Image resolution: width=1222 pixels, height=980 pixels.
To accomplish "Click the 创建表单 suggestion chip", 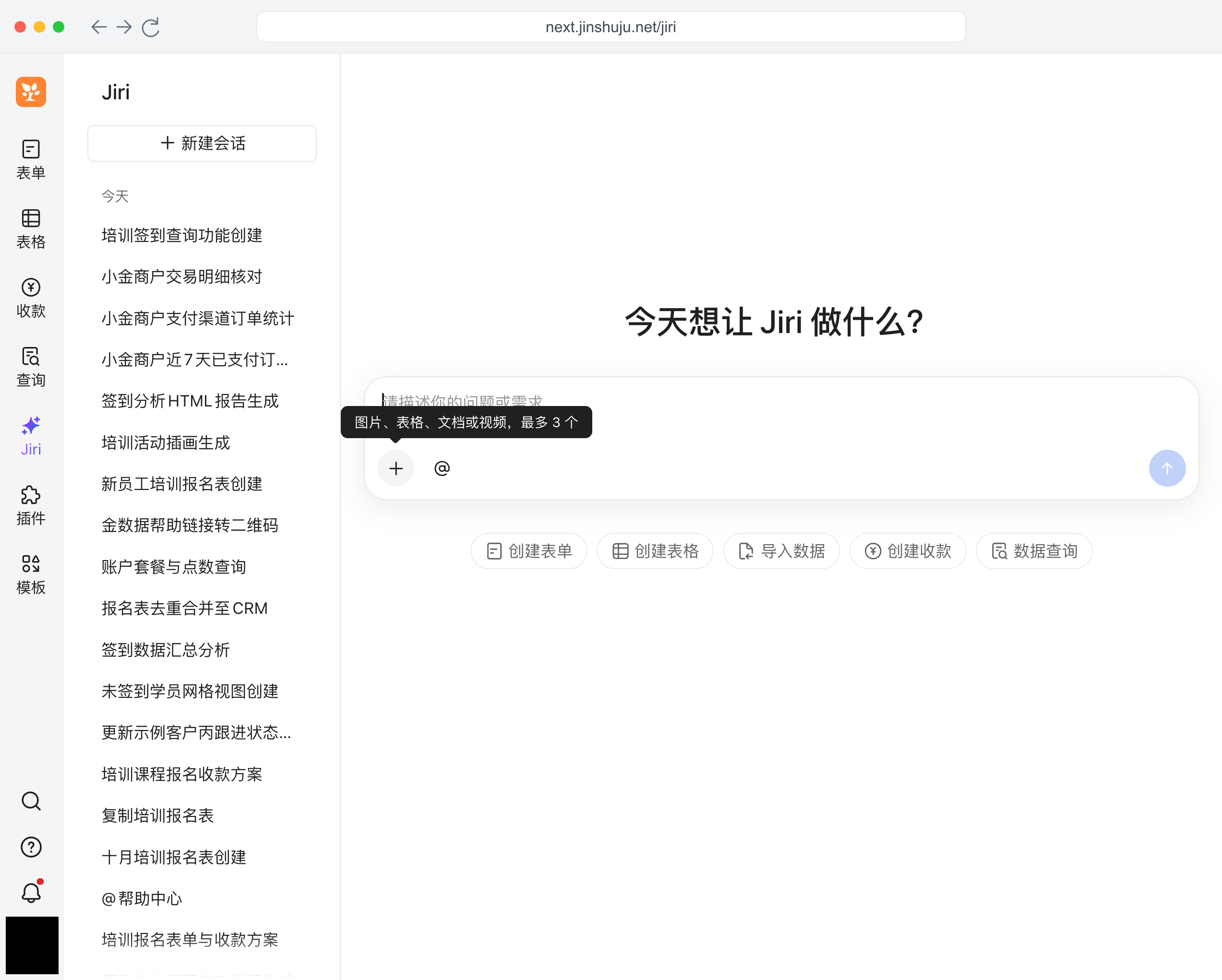I will pos(529,551).
